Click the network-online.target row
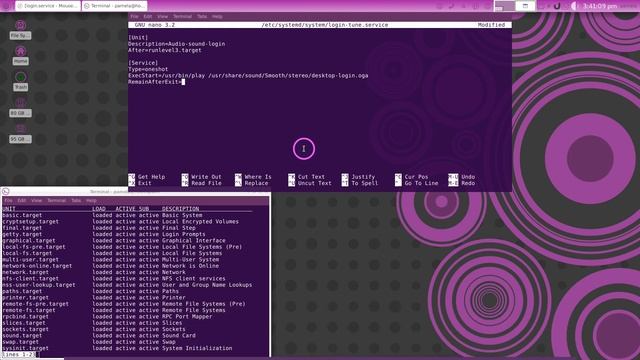 coord(110,266)
